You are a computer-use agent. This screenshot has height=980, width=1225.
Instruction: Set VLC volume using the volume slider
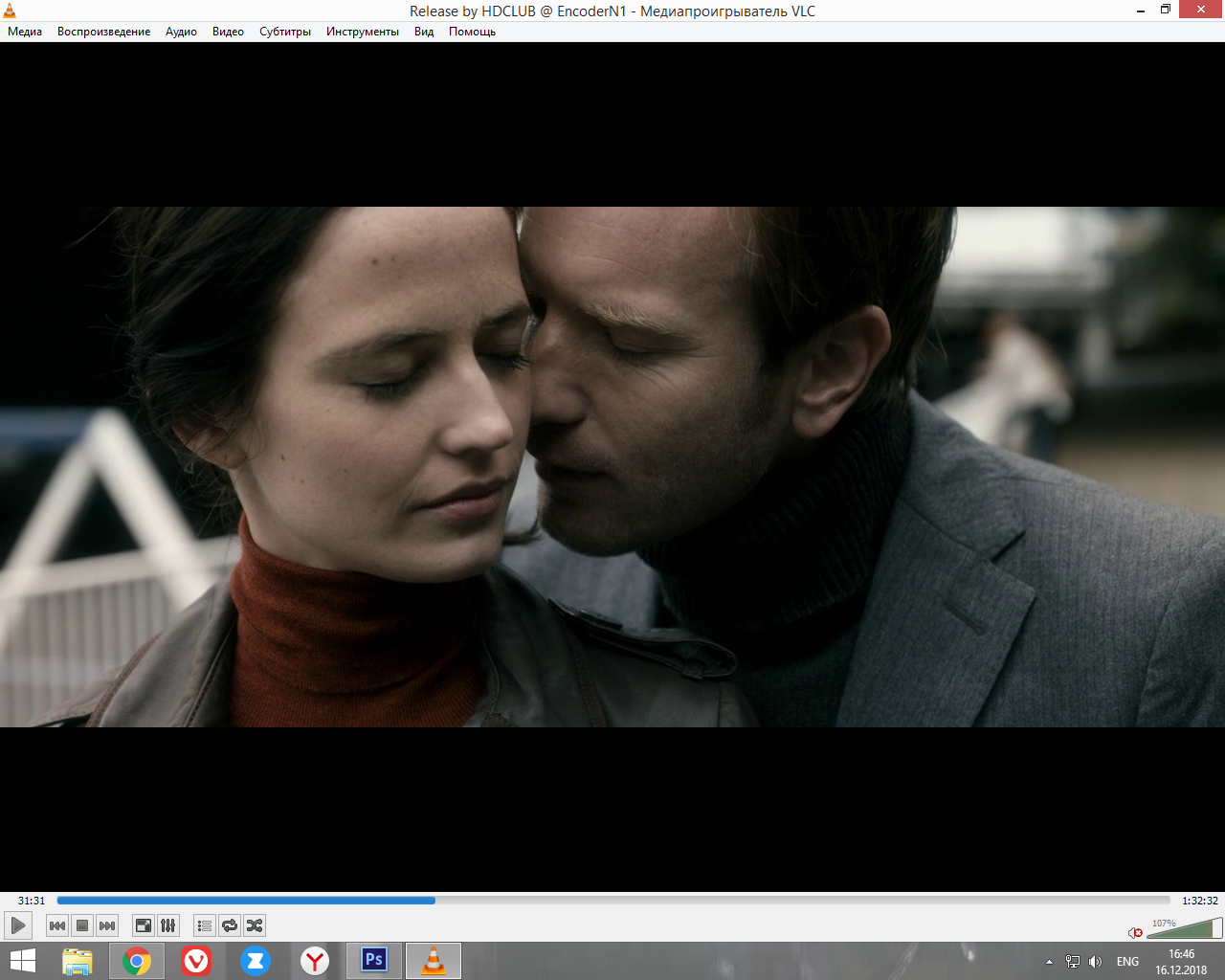pyautogui.click(x=1185, y=928)
